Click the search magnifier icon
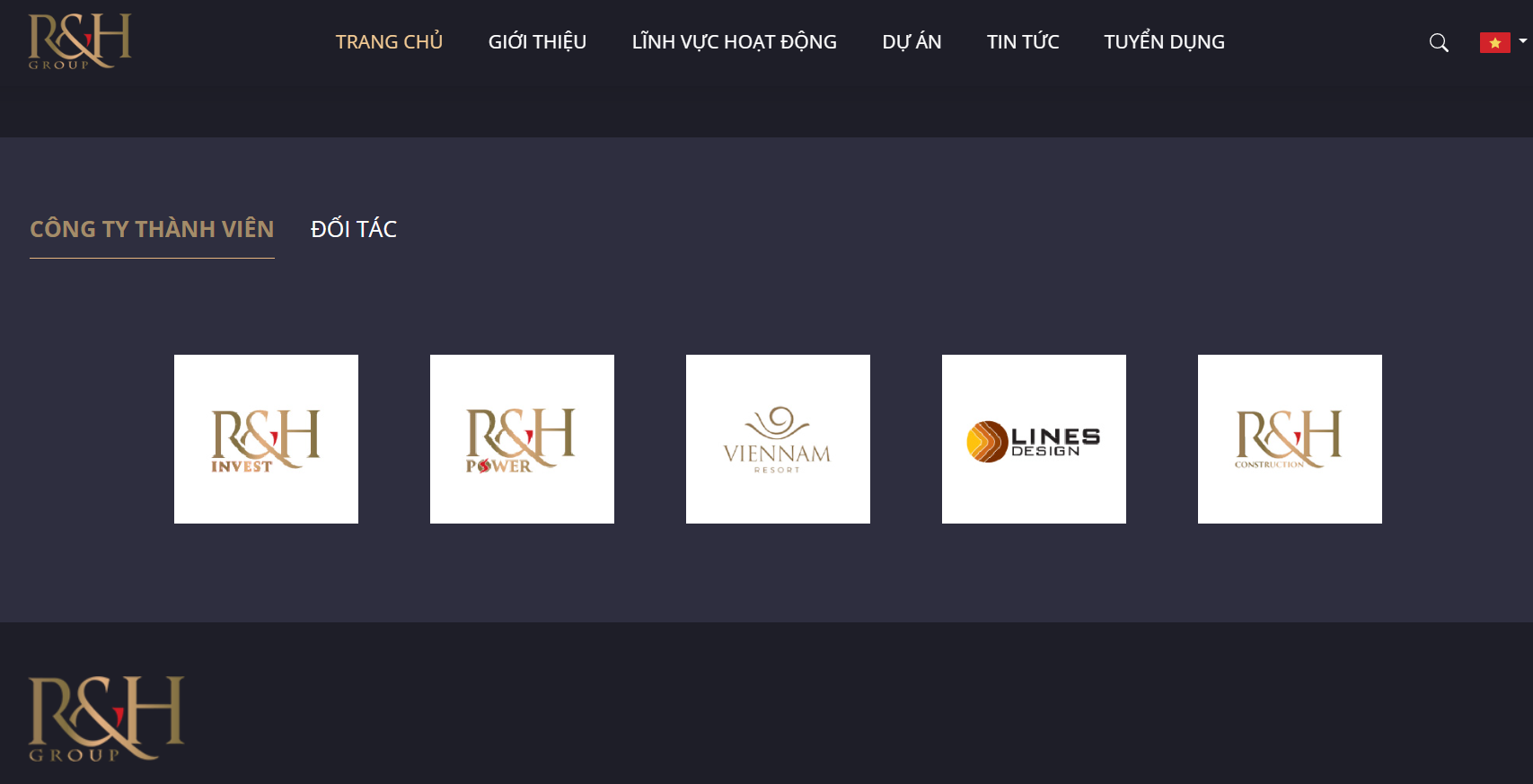Viewport: 1533px width, 784px height. (1439, 42)
